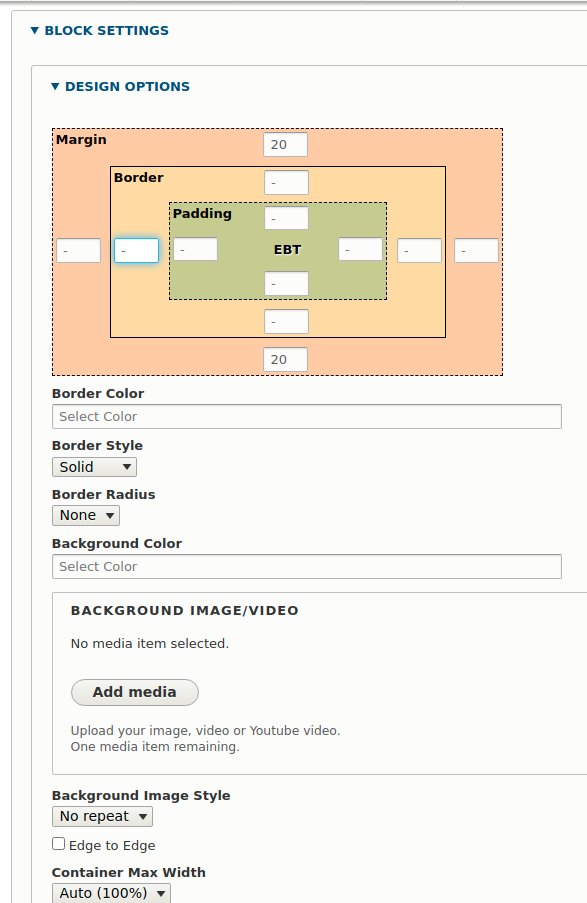This screenshot has height=903, width=587.
Task: Open the Border Radius dropdown
Action: pyautogui.click(x=86, y=515)
